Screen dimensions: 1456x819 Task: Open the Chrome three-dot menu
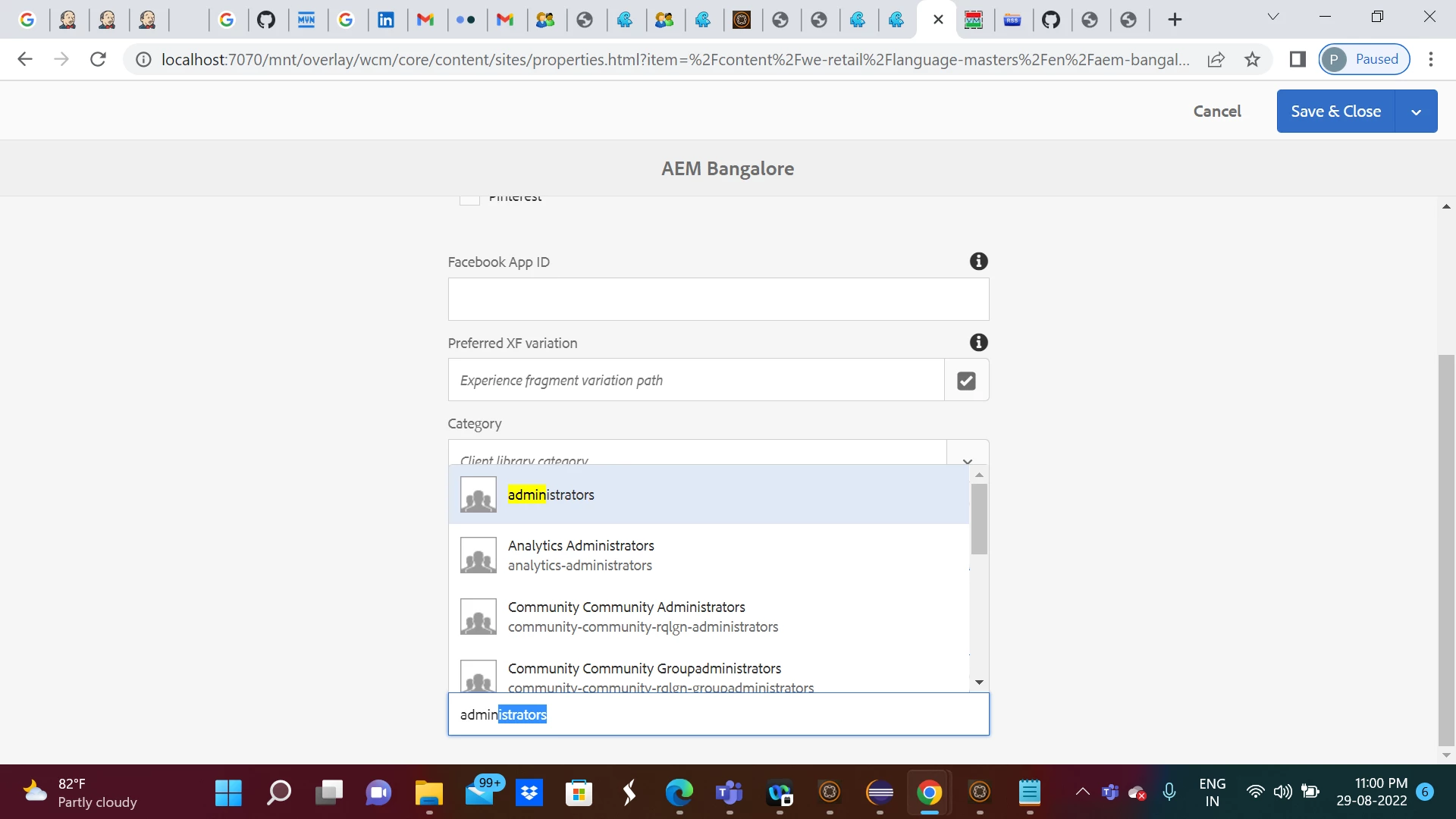pos(1430,59)
